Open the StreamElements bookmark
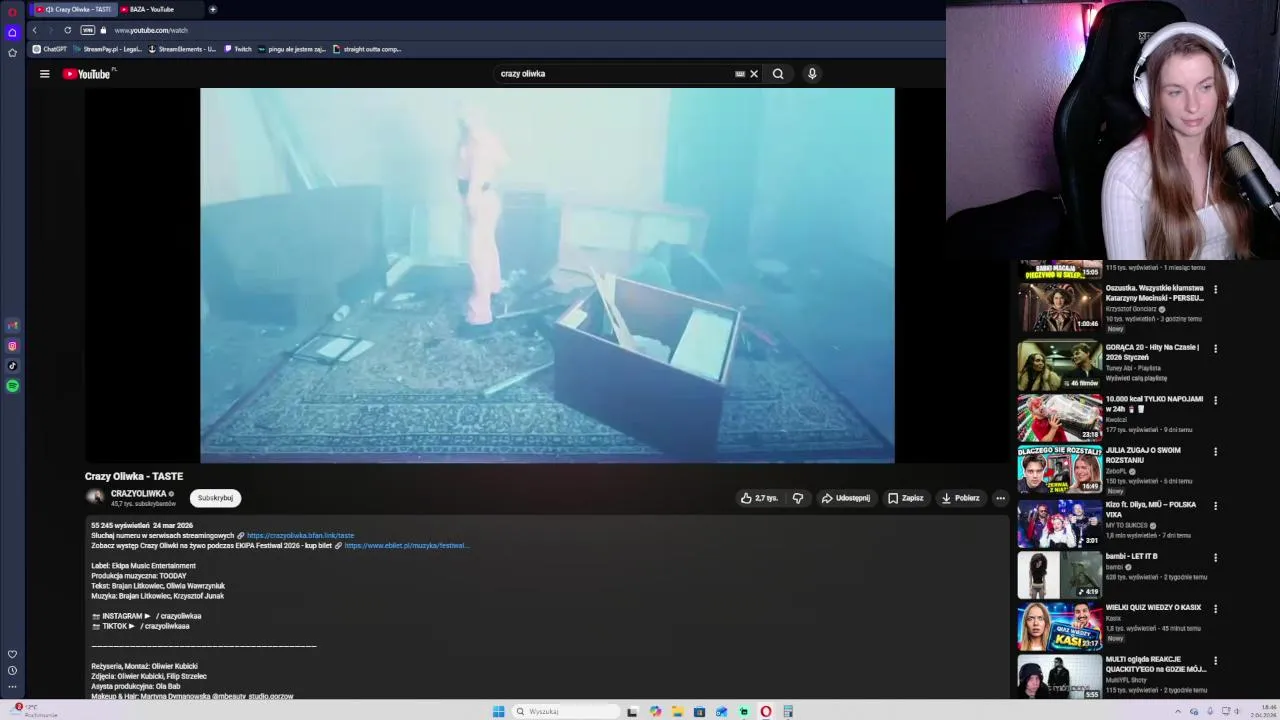 tap(182, 49)
